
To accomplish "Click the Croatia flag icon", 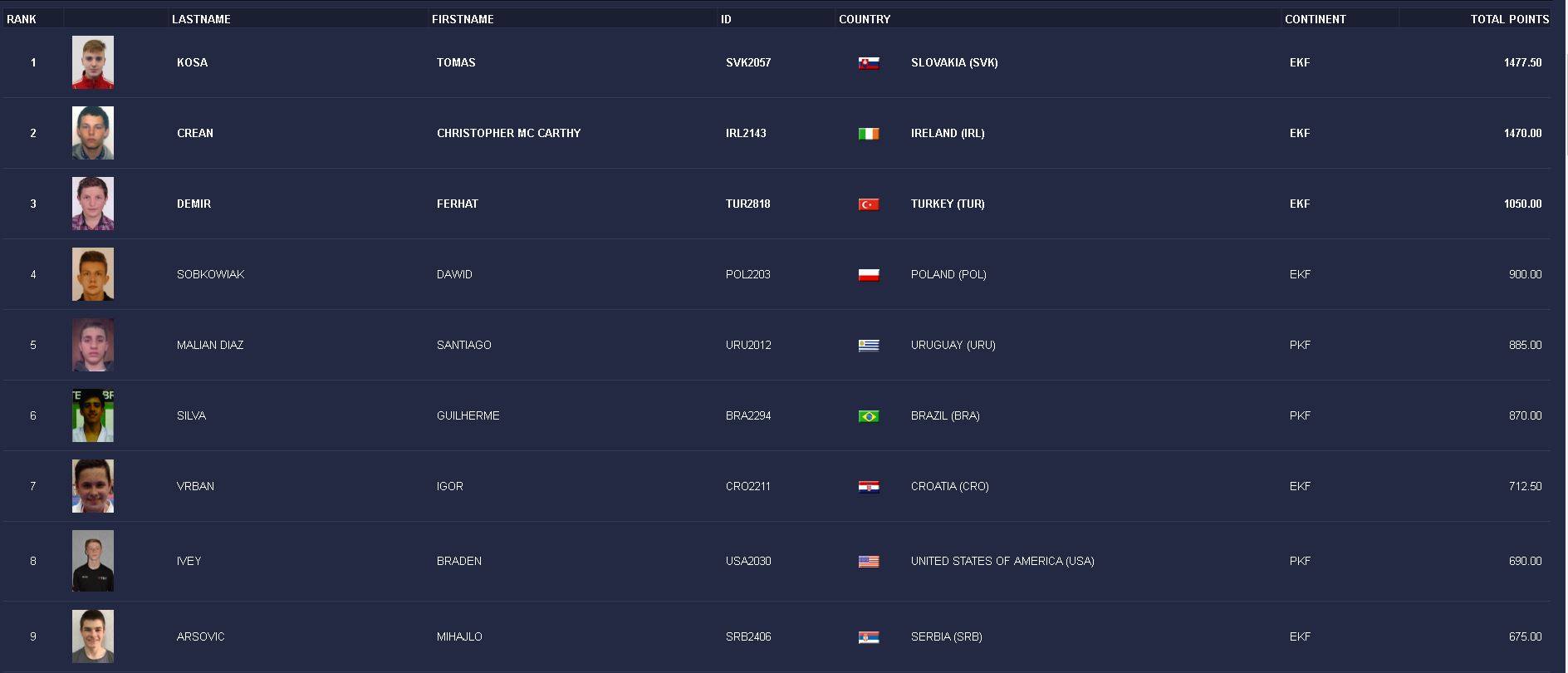I will point(869,487).
